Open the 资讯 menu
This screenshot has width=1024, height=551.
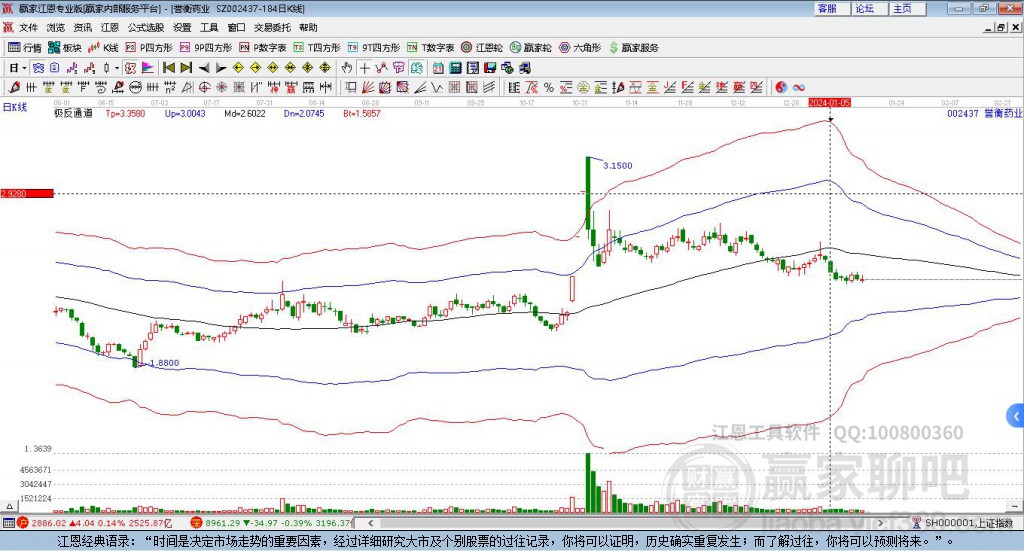pyautogui.click(x=82, y=27)
